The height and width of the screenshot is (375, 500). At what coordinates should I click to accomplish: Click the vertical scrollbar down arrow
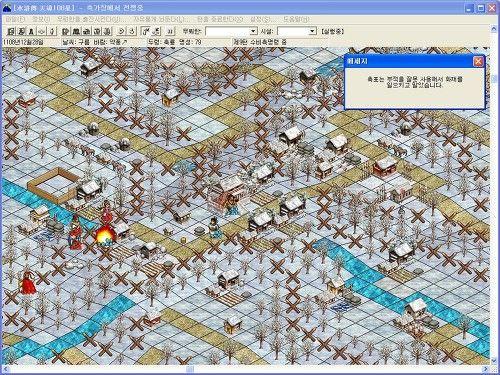494,360
